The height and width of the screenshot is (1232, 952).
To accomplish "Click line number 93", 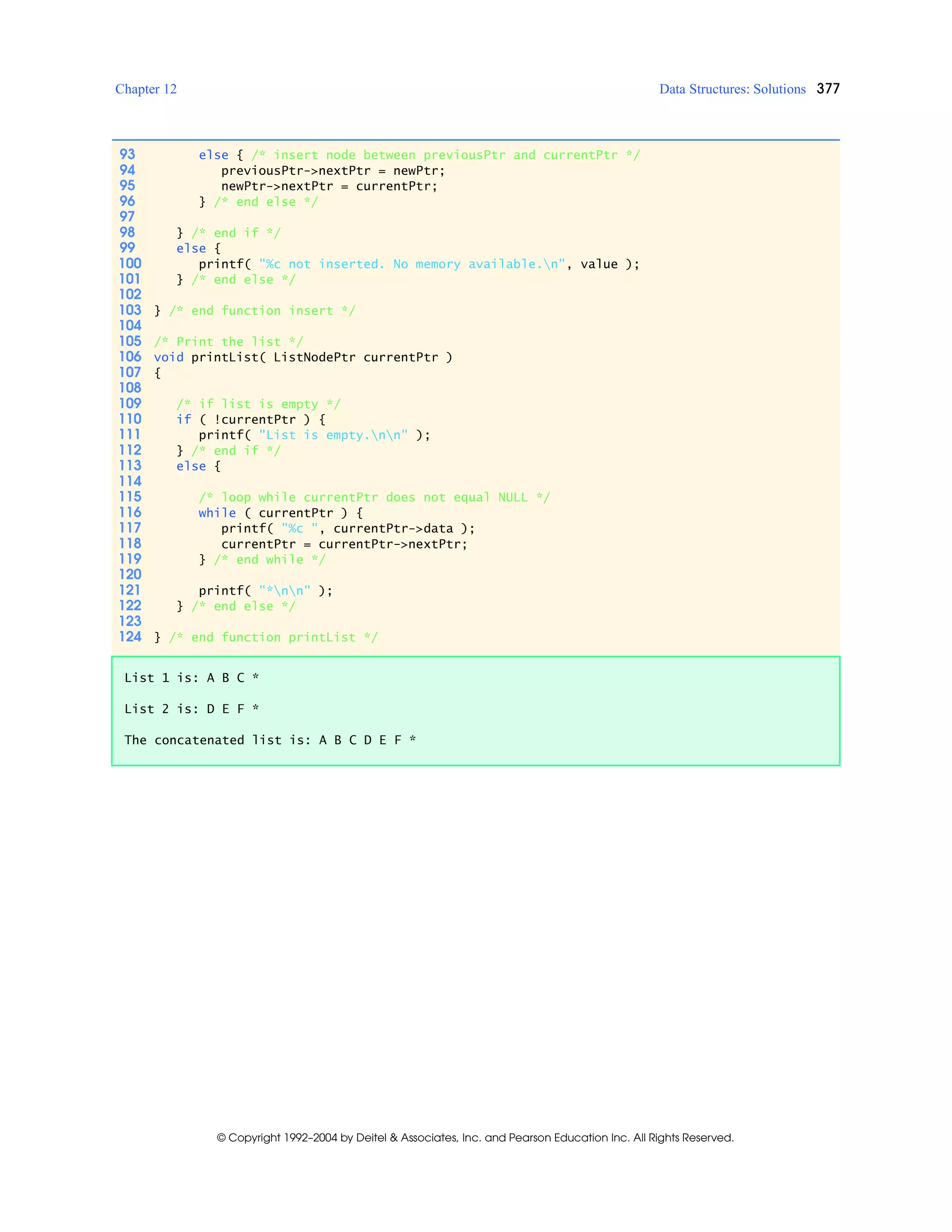I will pos(127,154).
